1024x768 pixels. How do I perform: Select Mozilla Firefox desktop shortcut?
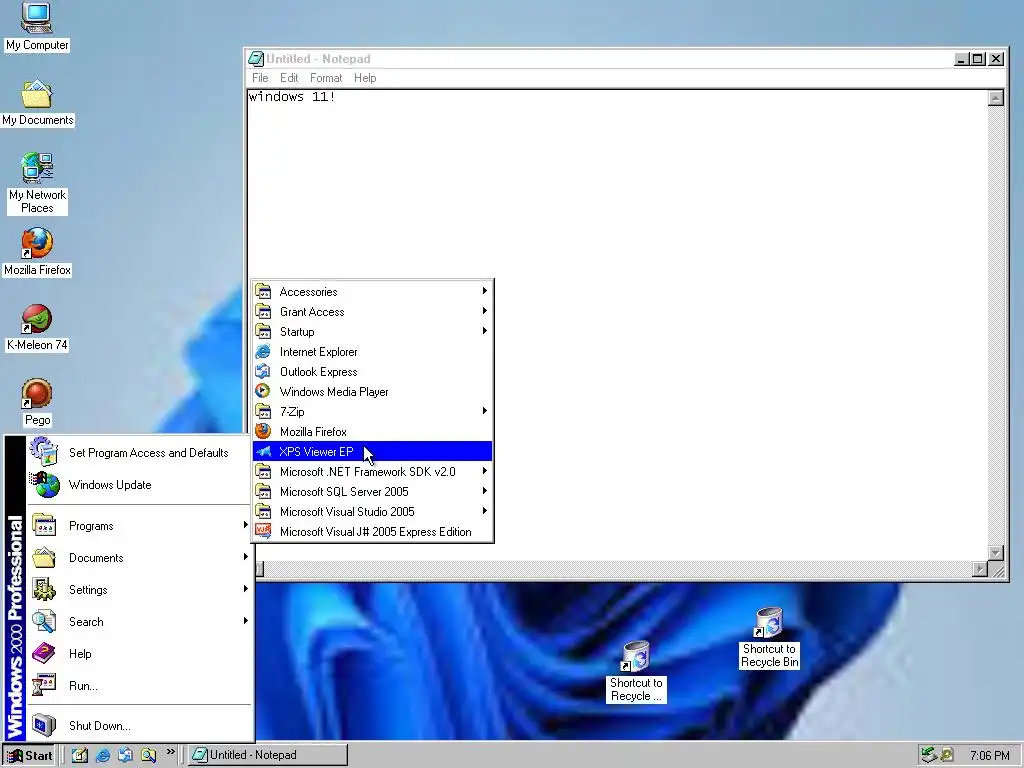37,251
